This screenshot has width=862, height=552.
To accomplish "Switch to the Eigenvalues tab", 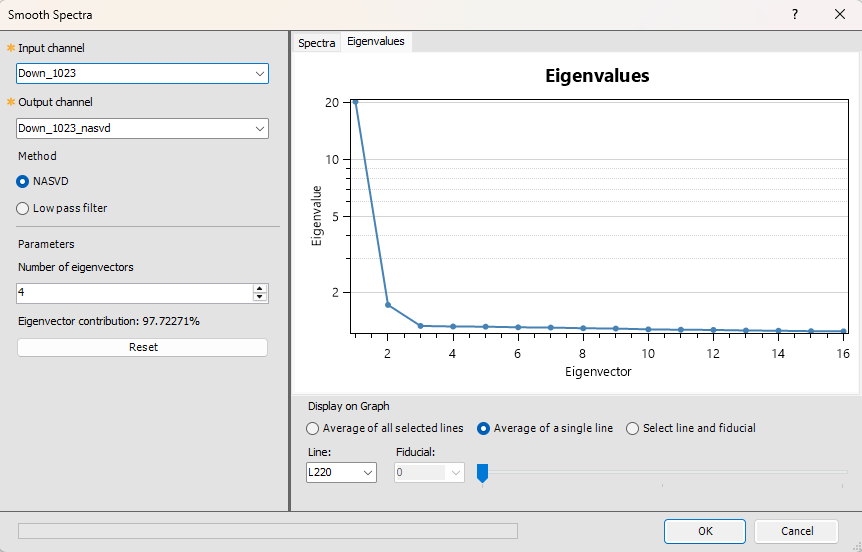I will tap(376, 42).
